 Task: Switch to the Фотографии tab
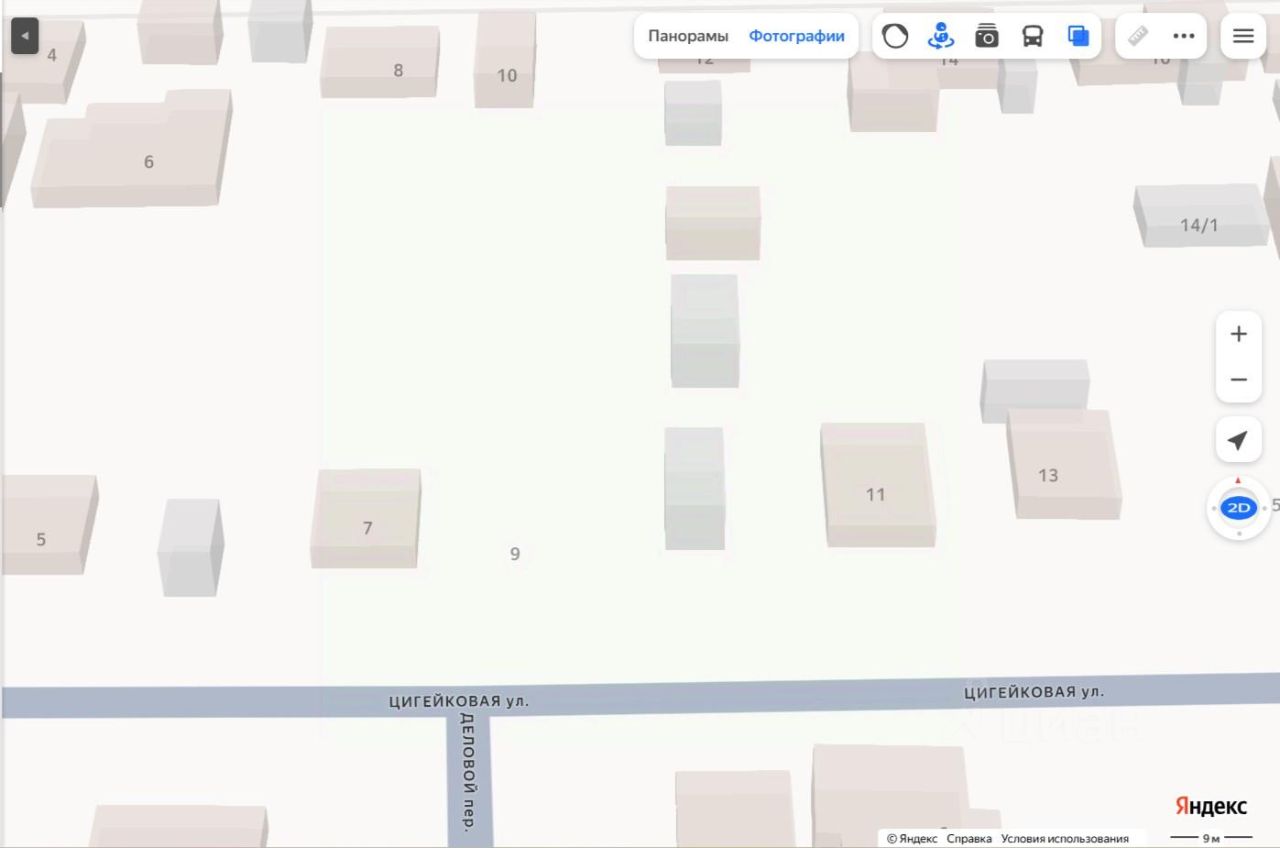(797, 36)
